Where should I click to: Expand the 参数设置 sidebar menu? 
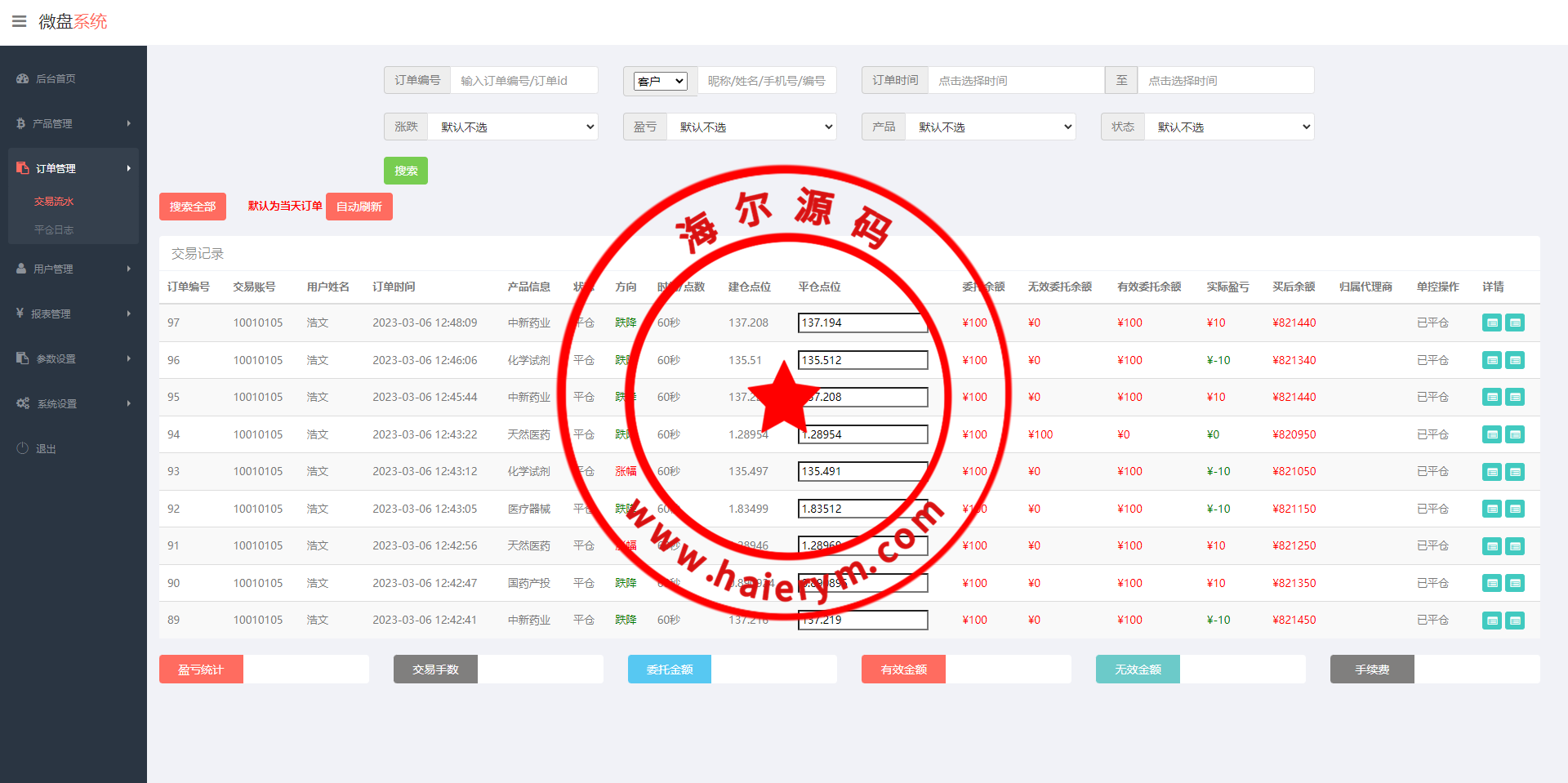pos(73,358)
